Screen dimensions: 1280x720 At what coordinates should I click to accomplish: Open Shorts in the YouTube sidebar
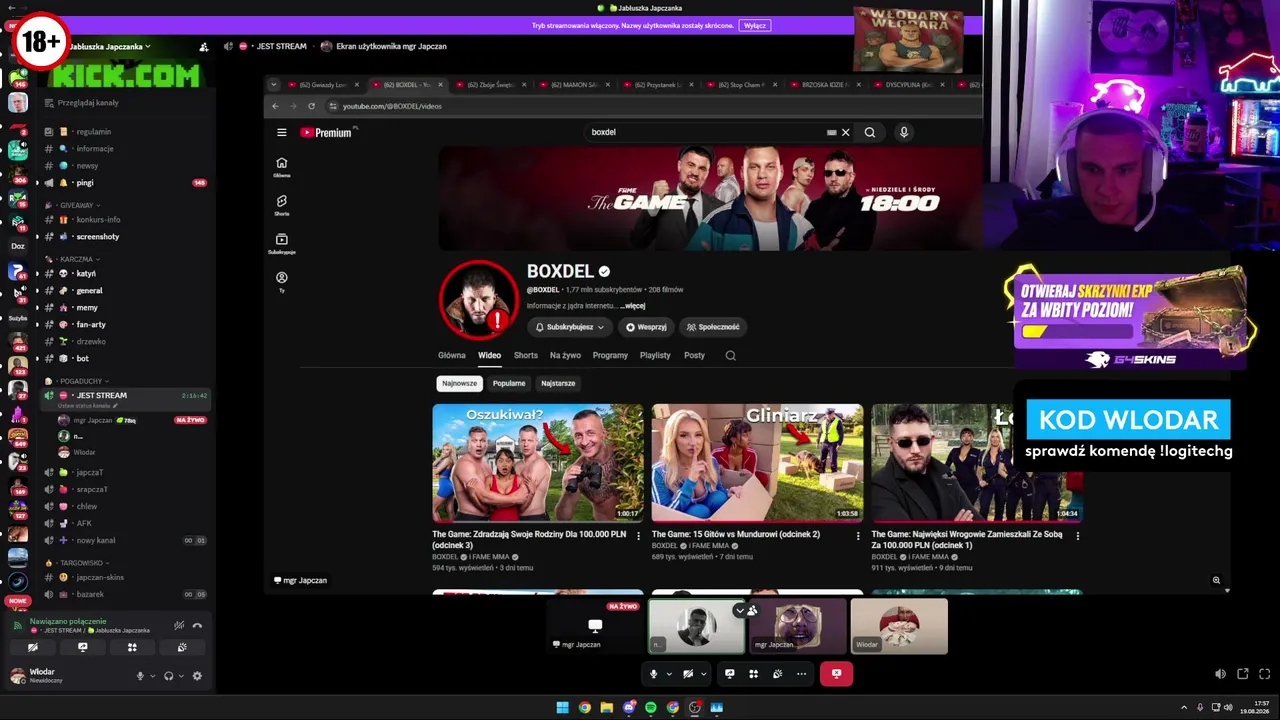(282, 205)
